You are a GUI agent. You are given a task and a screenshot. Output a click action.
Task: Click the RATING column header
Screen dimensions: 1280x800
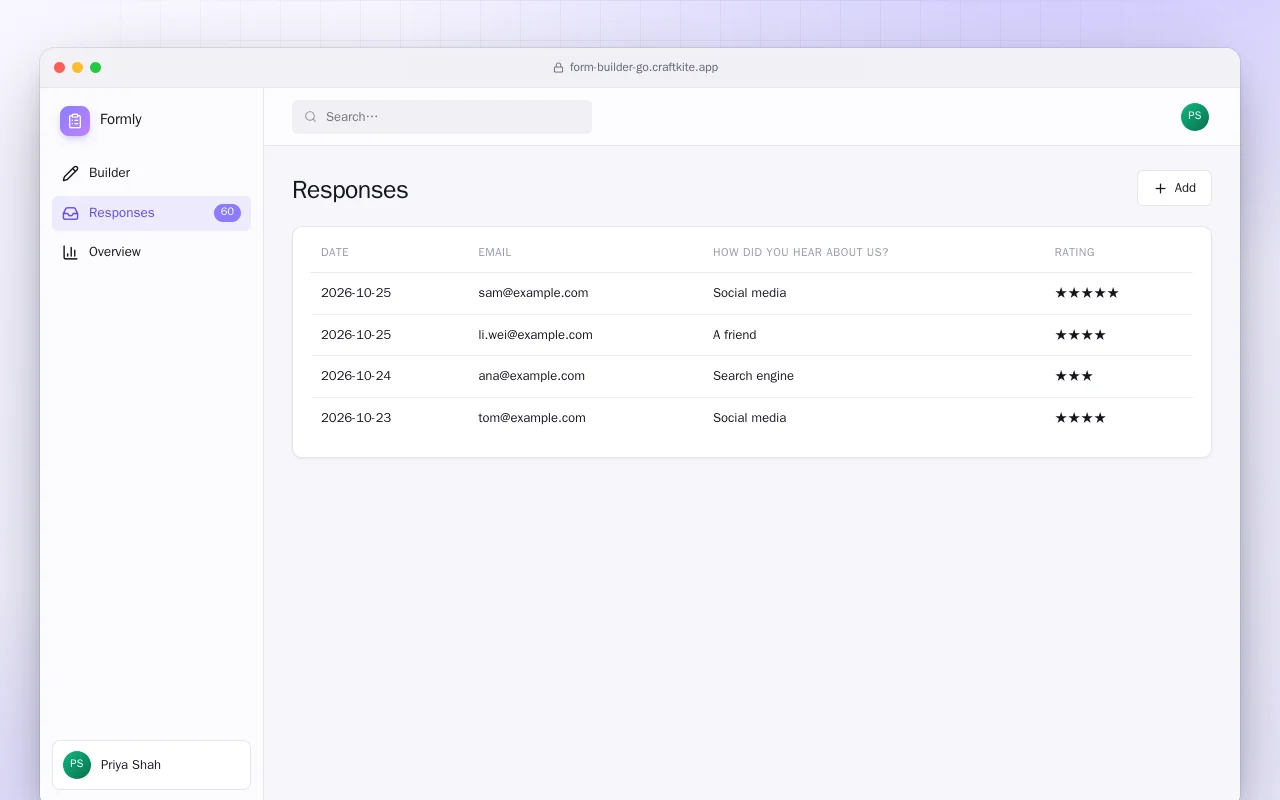point(1075,253)
